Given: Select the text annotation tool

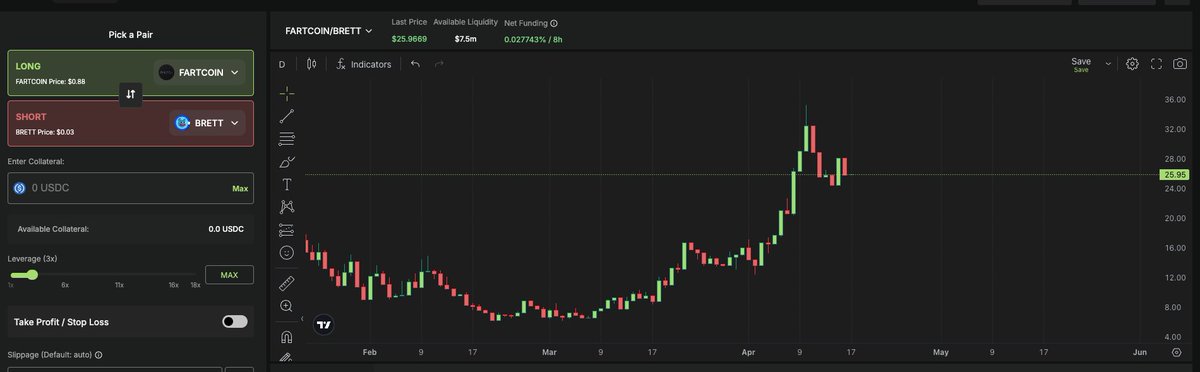Looking at the screenshot, I should [x=287, y=184].
